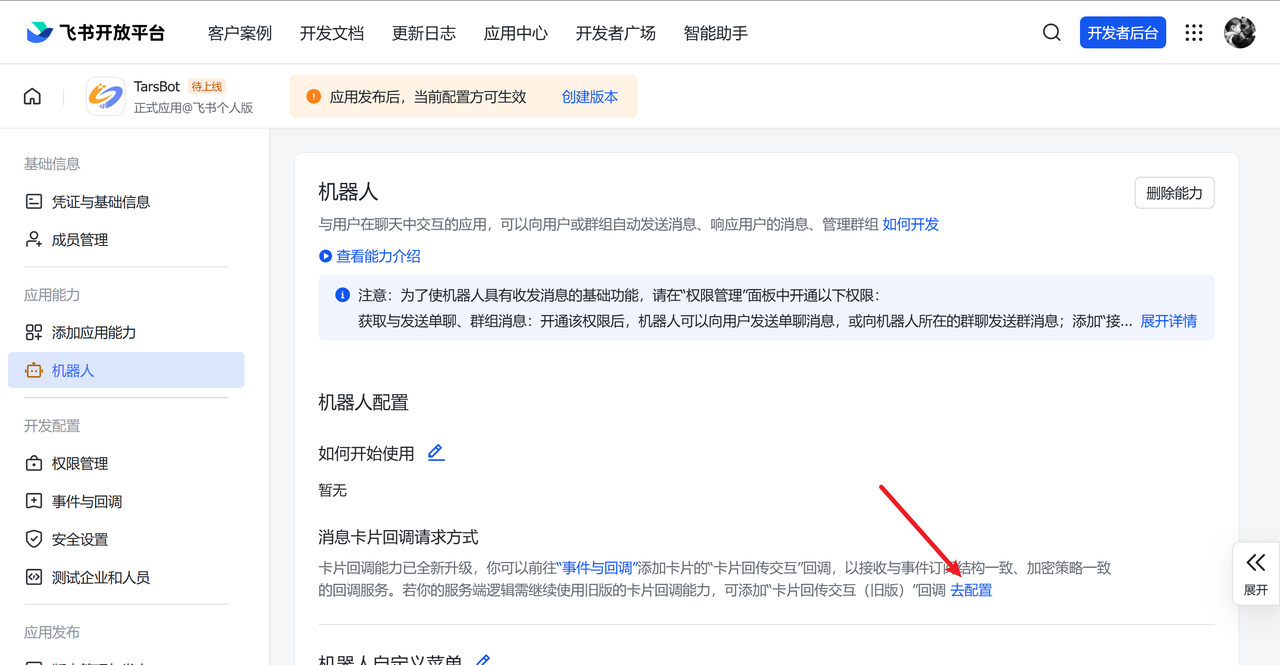Open 应用中心 in top navigation

pos(515,33)
